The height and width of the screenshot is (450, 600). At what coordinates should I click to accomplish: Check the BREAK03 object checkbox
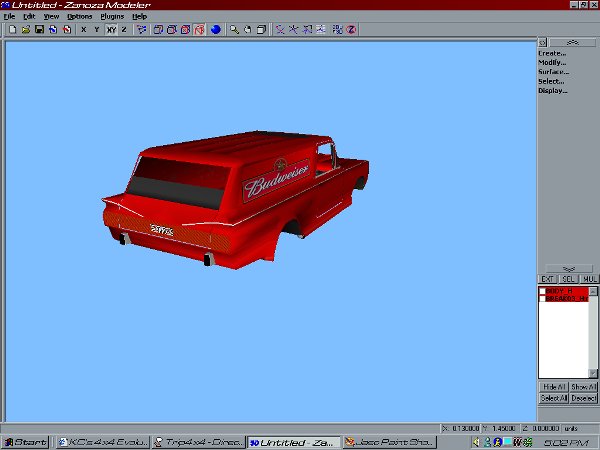click(542, 298)
